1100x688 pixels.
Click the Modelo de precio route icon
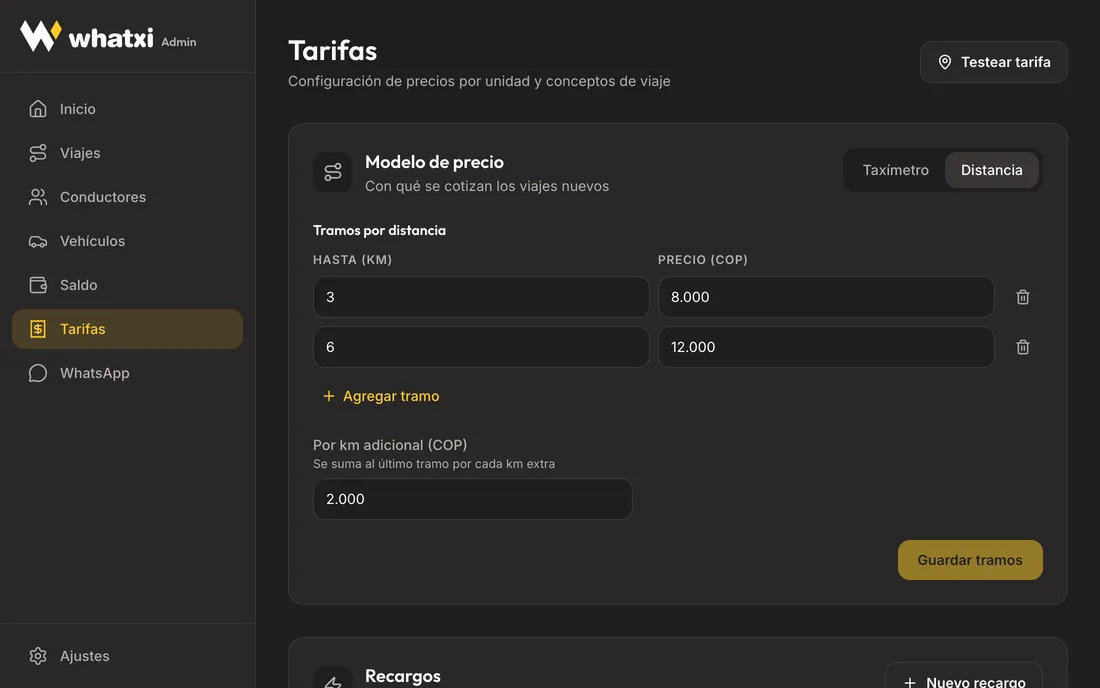click(x=333, y=172)
